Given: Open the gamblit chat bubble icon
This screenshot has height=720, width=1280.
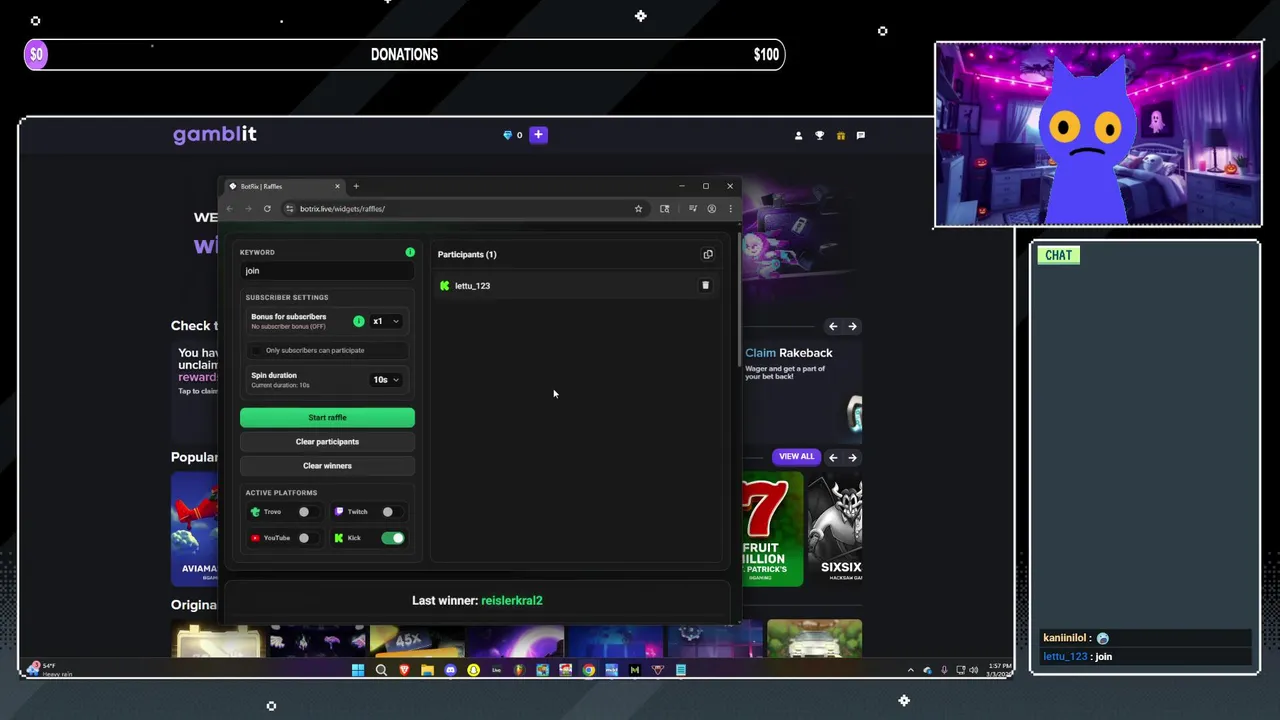Looking at the screenshot, I should pos(861,135).
